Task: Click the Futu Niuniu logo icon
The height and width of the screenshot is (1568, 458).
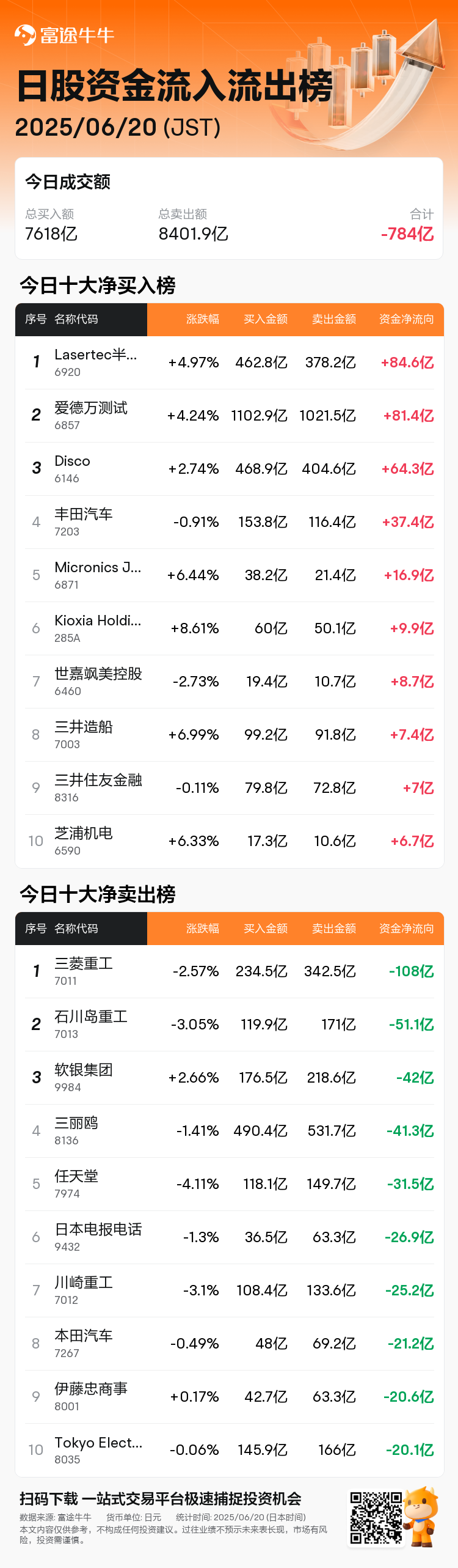Action: click(x=25, y=35)
